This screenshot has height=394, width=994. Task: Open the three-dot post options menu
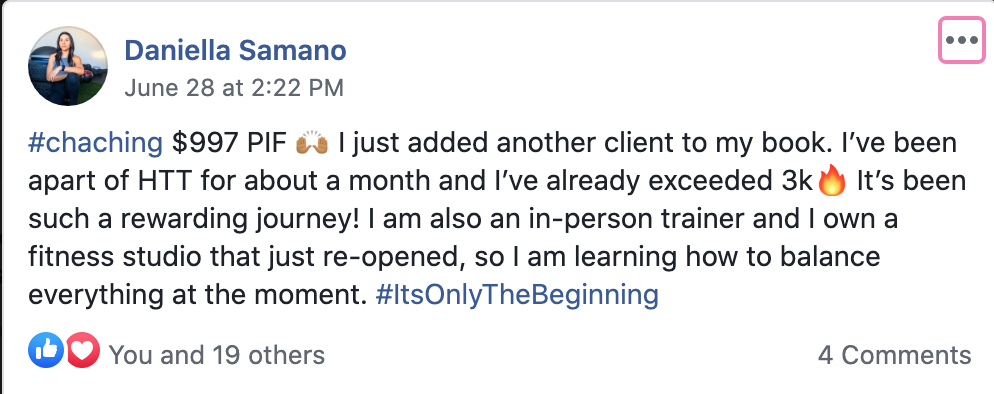(962, 40)
